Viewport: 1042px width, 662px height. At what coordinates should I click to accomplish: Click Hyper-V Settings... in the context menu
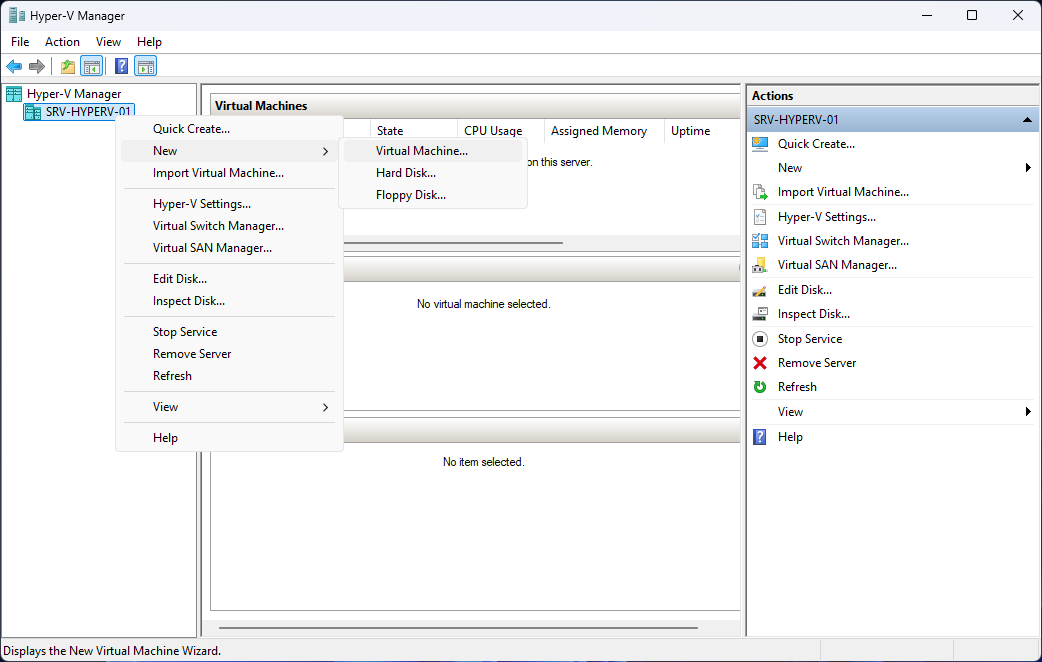tap(201, 204)
